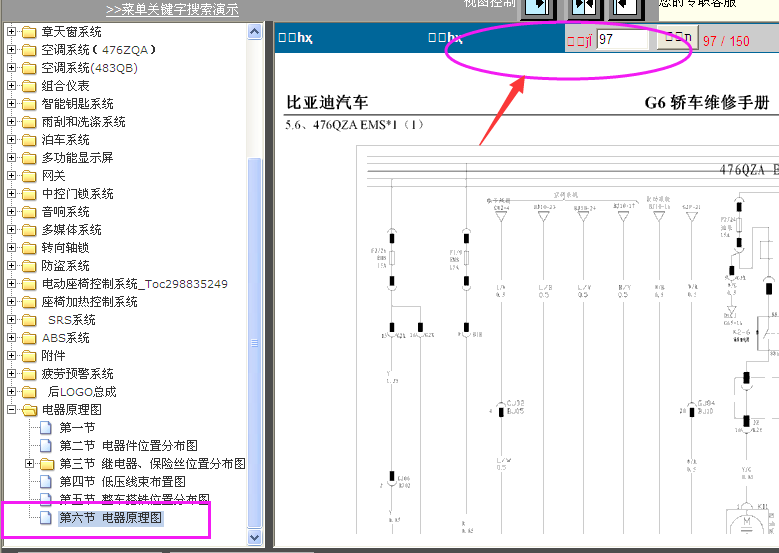
Task: Expand 第三节 继电器、保险丝 subfolder
Action: click(29, 464)
